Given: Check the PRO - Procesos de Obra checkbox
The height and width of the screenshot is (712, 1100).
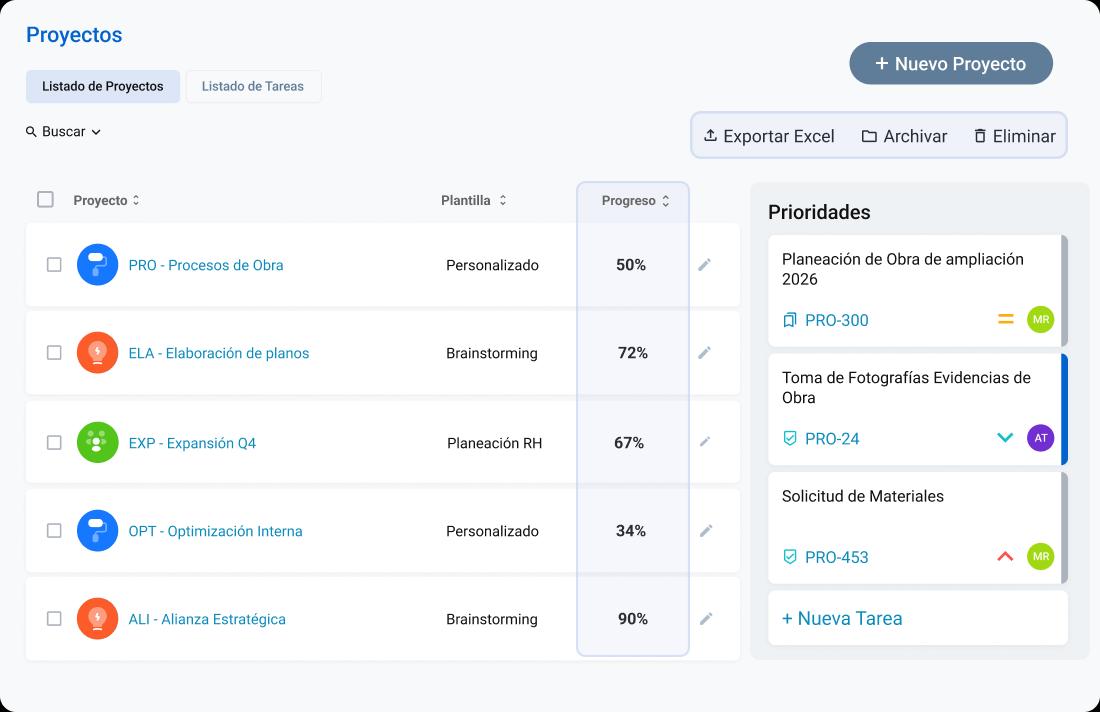Looking at the screenshot, I should click(x=54, y=264).
